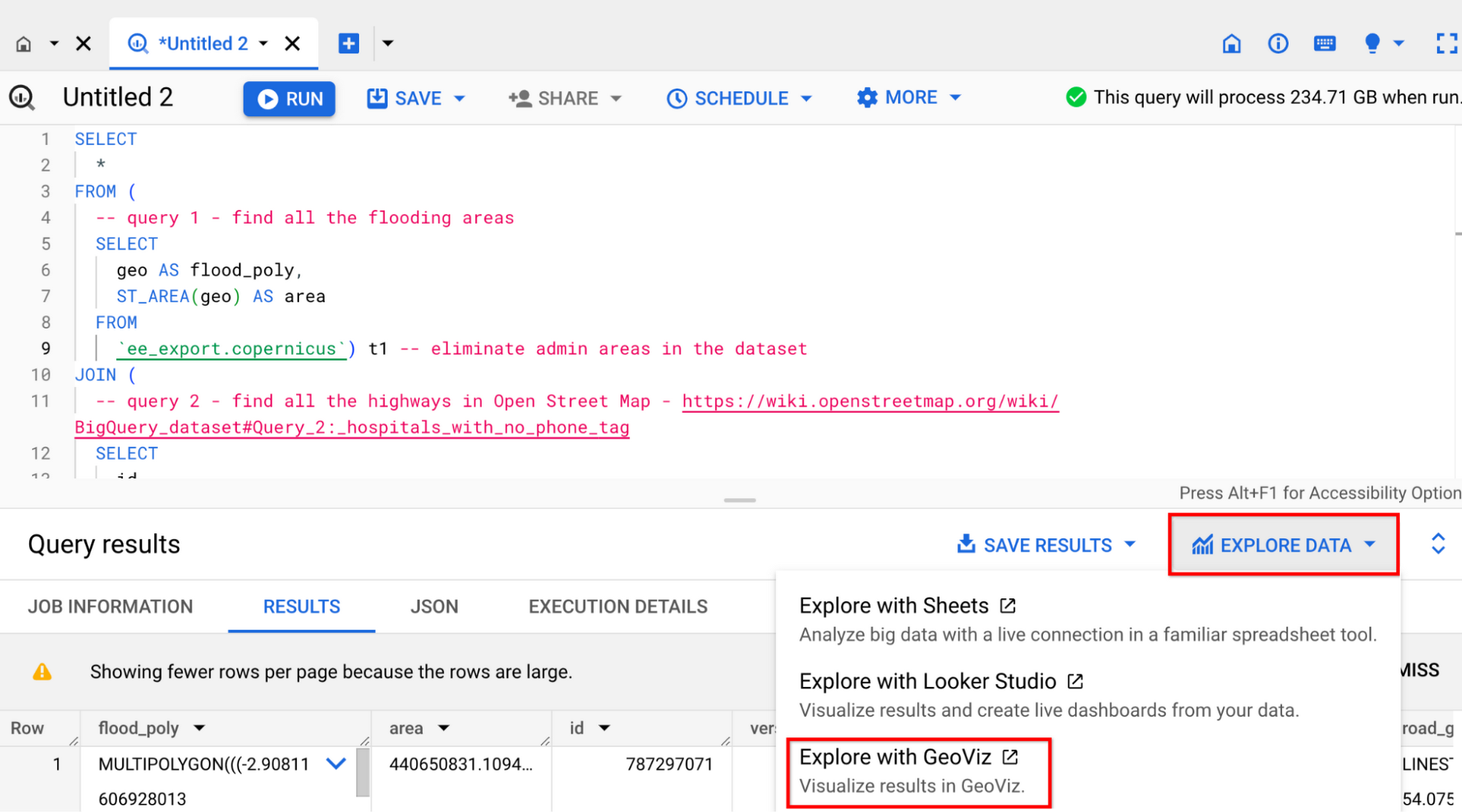Run the query
1462x812 pixels.
(x=289, y=99)
